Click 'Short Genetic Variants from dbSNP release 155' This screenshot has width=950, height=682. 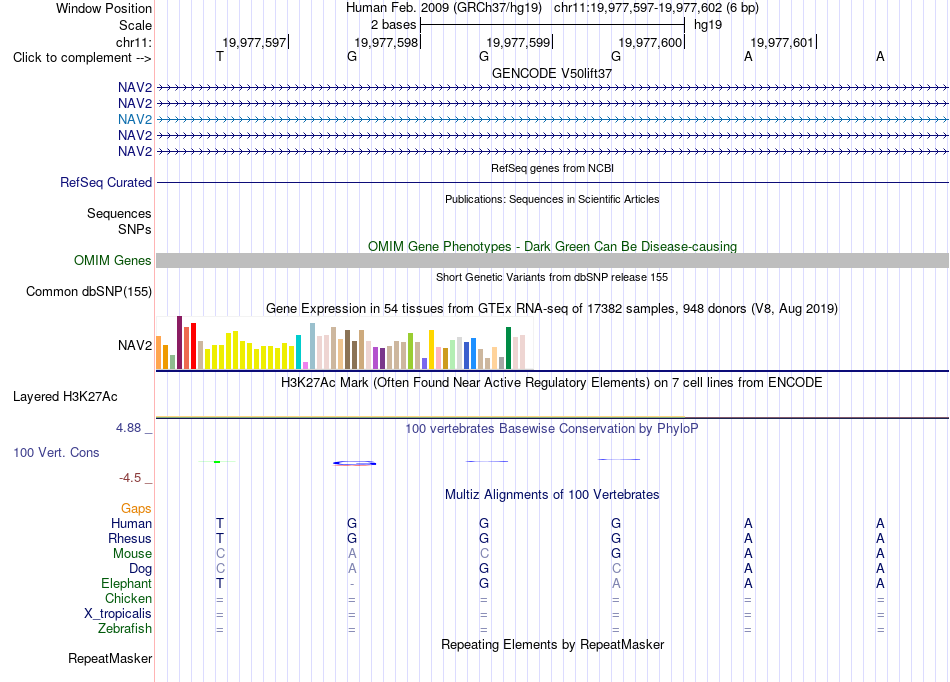tap(552, 277)
